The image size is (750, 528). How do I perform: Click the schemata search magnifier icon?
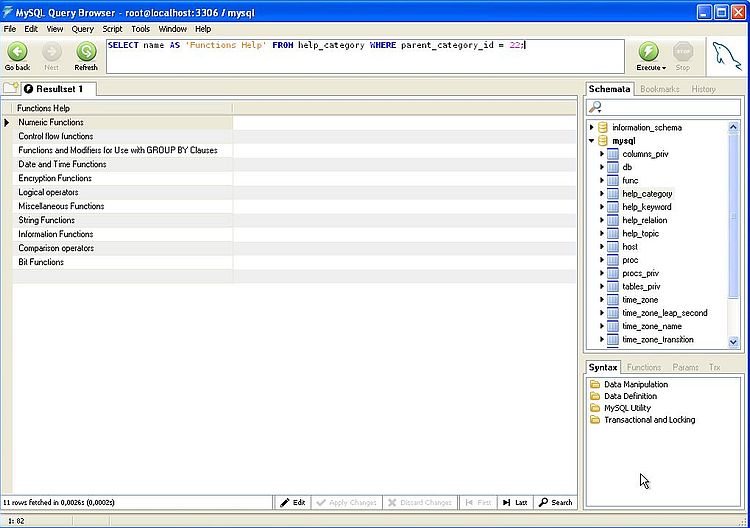point(595,107)
